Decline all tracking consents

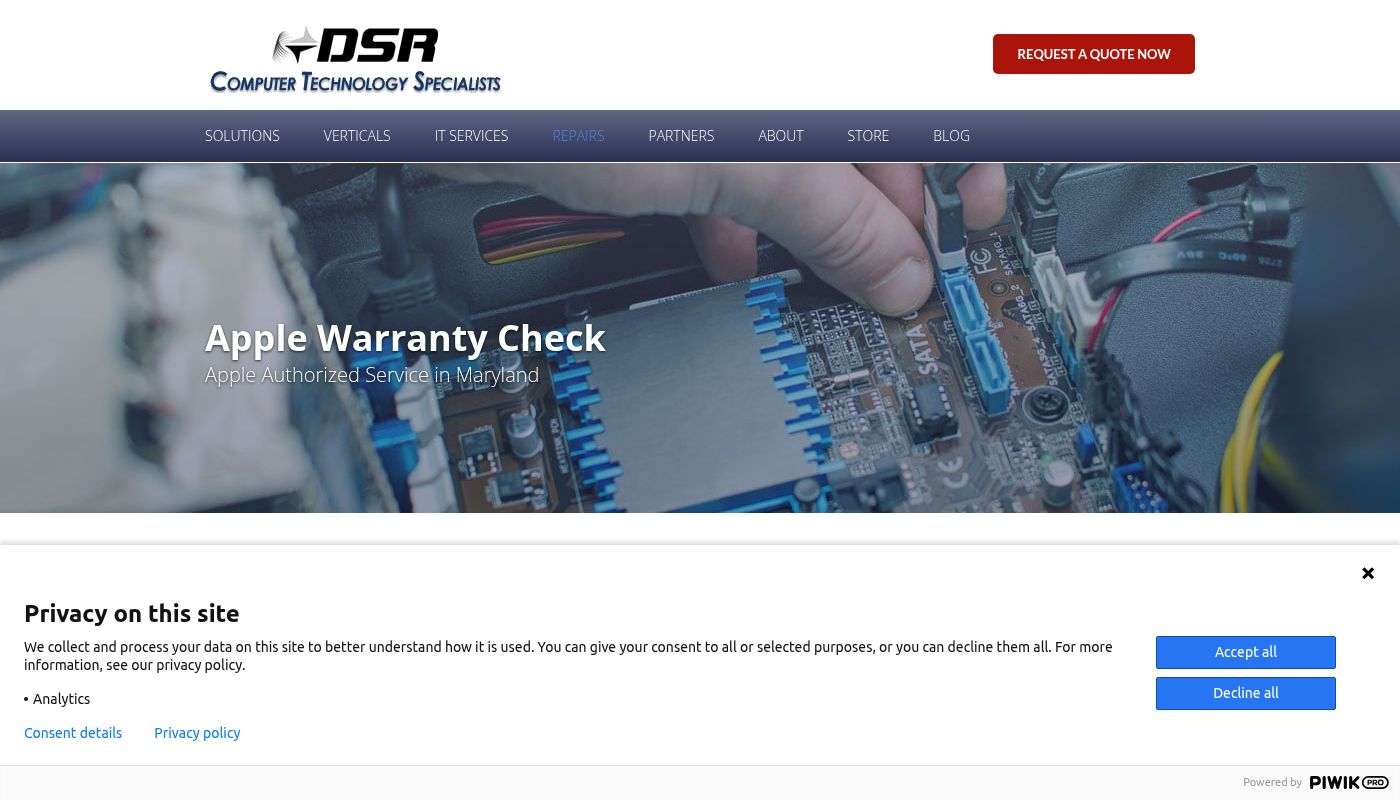click(x=1245, y=693)
